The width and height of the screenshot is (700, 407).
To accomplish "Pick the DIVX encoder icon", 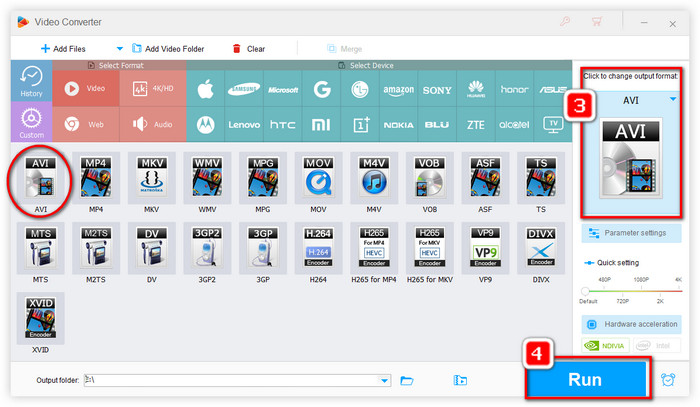I will pyautogui.click(x=541, y=248).
